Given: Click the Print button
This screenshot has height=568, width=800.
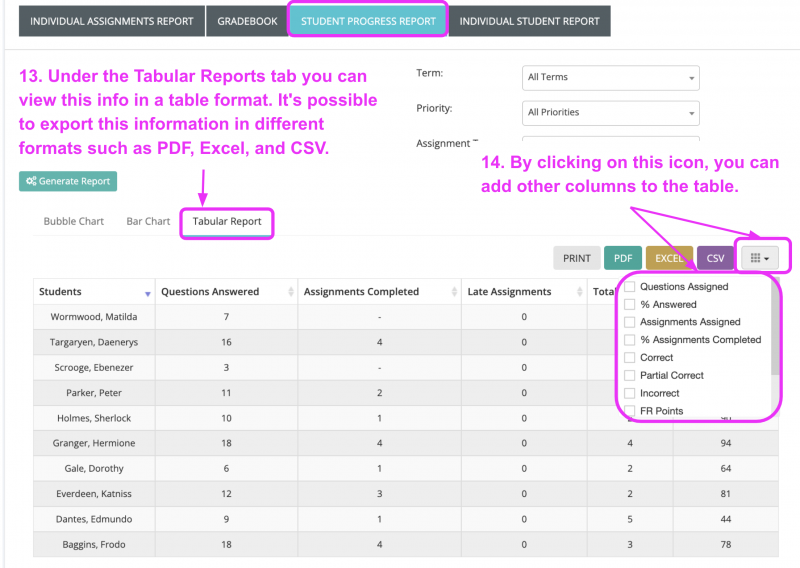Looking at the screenshot, I should coord(576,258).
